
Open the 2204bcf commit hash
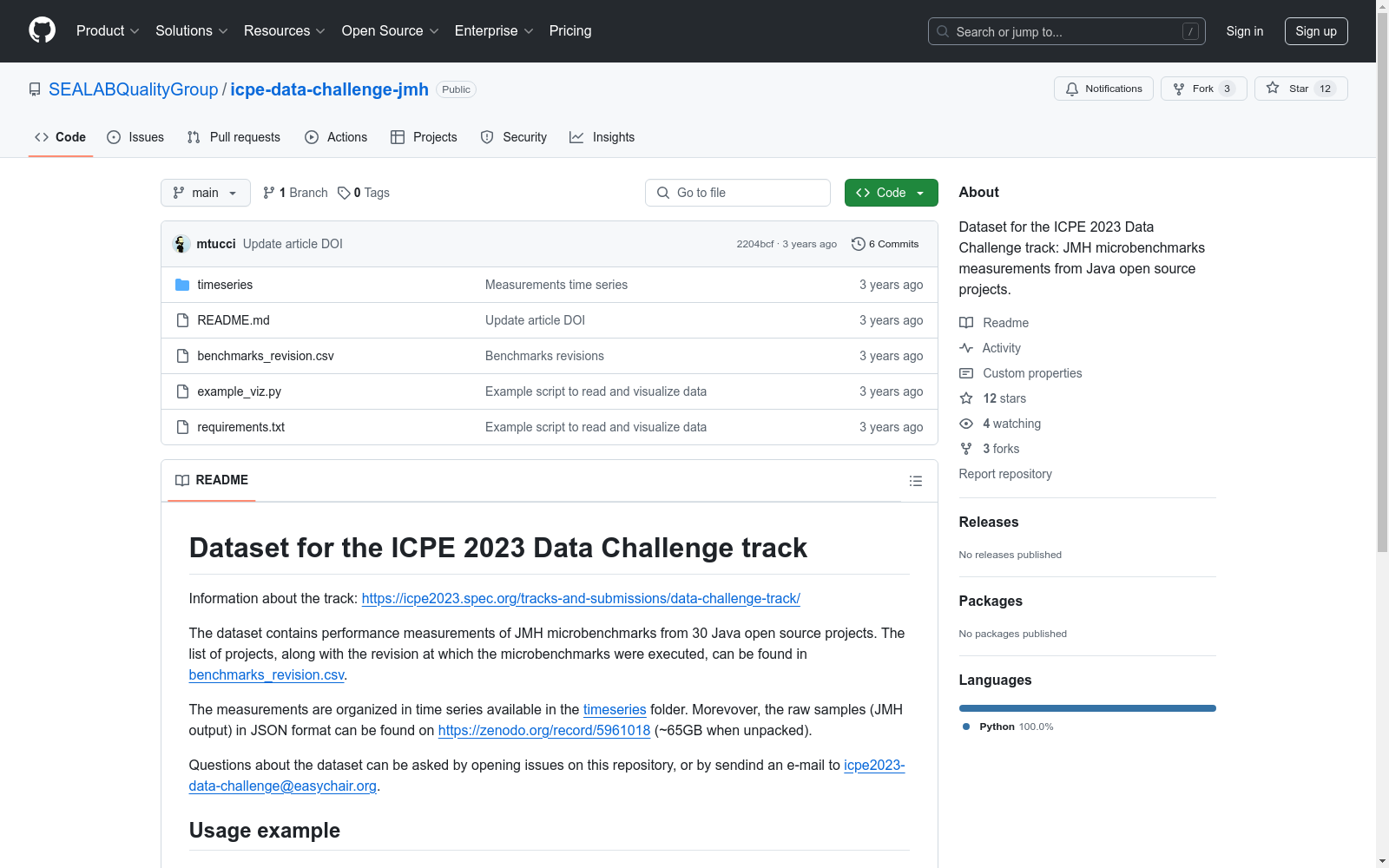755,244
